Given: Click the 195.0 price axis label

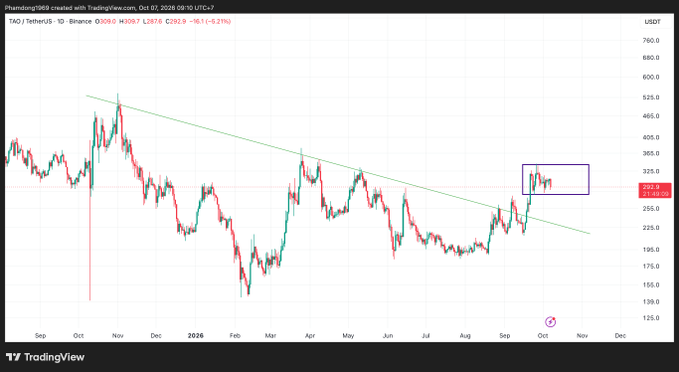Looking at the screenshot, I should (651, 249).
